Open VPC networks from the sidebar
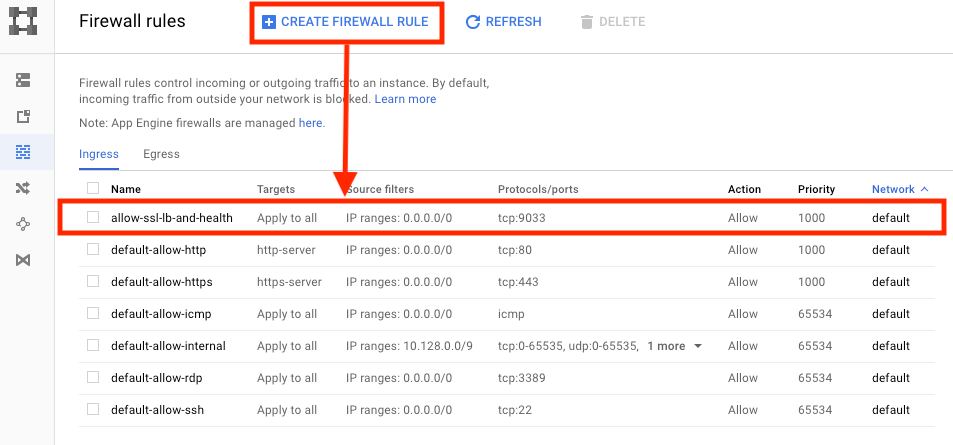 tap(24, 80)
